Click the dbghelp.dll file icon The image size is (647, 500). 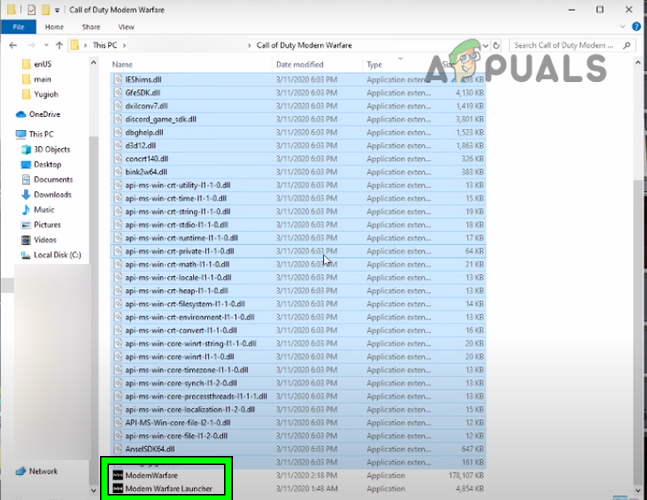click(118, 132)
